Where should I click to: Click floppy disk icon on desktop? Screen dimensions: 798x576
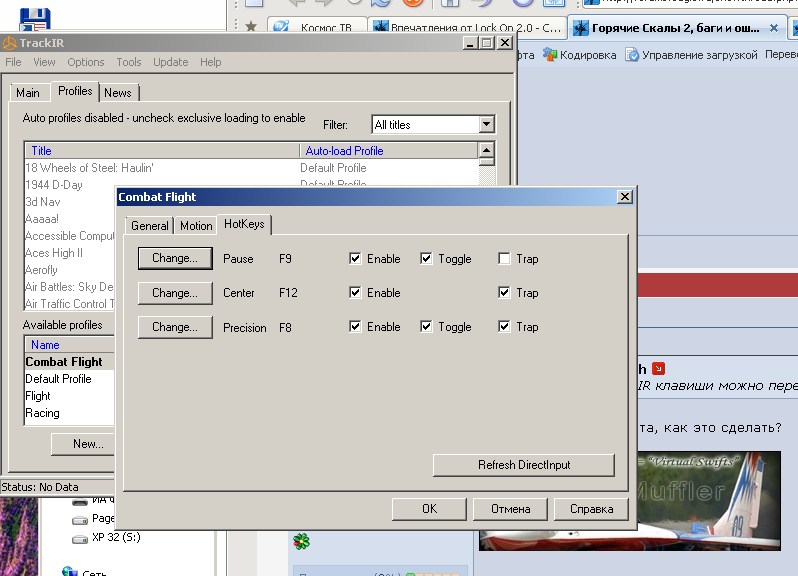[35, 20]
